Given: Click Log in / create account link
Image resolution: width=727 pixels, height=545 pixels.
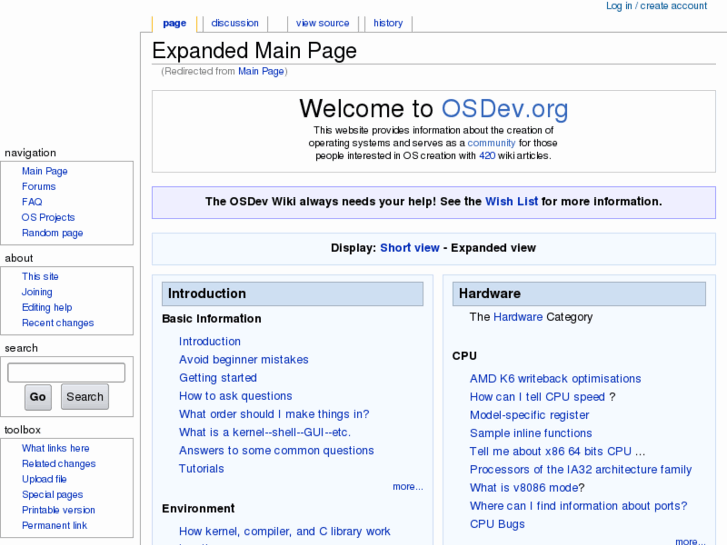Looking at the screenshot, I should point(656,6).
